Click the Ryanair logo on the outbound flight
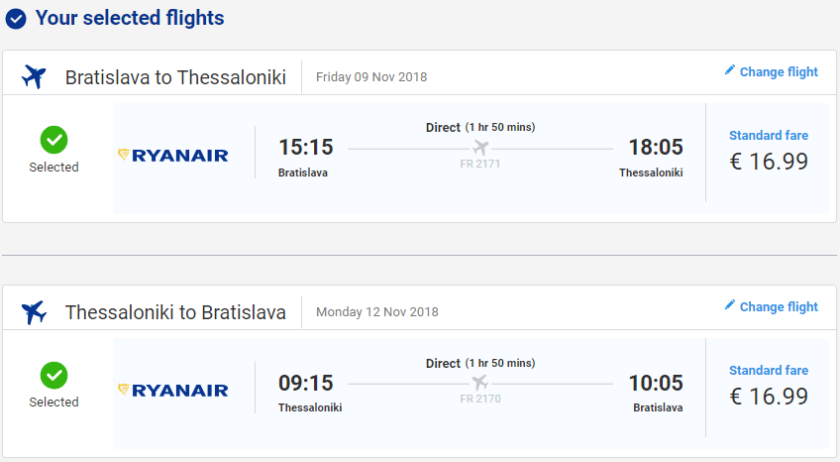 tap(173, 155)
